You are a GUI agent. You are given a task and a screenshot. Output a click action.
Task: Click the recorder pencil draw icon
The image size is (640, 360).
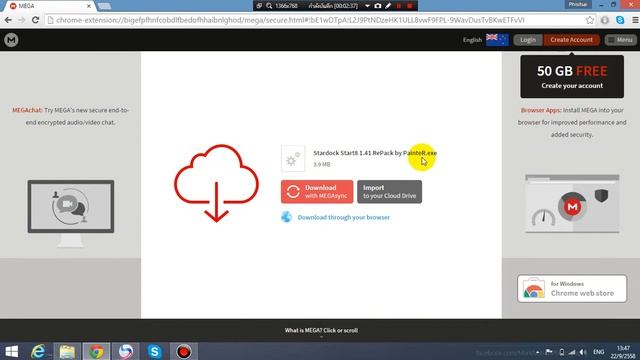click(388, 6)
